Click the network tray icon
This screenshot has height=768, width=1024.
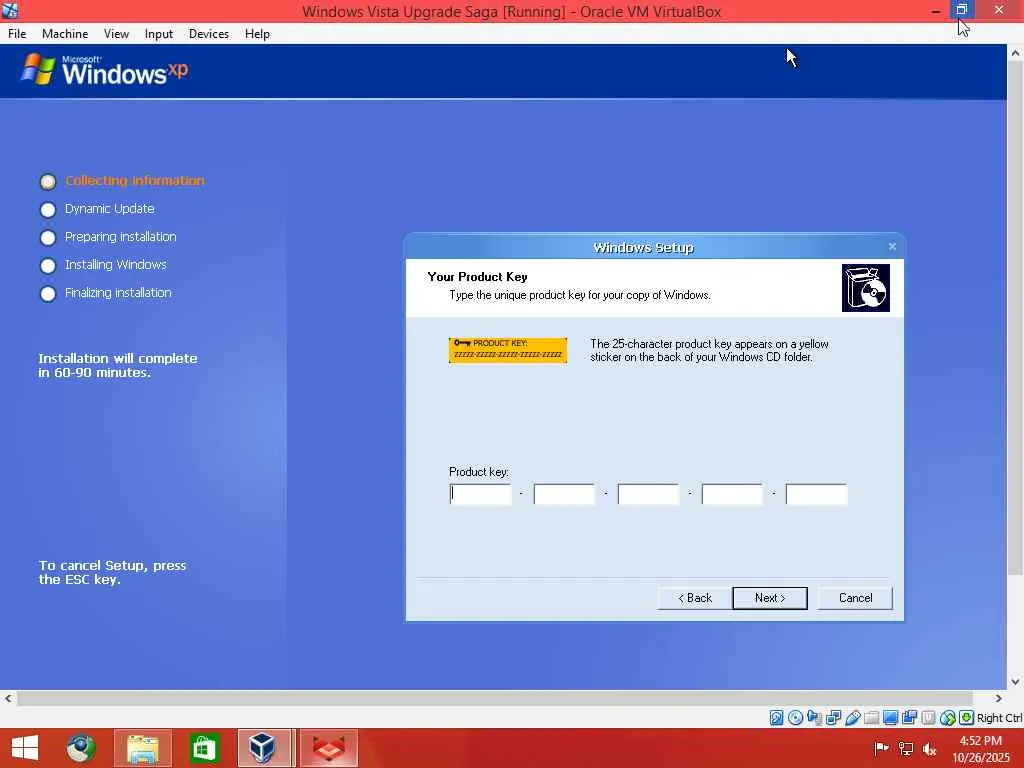[x=906, y=748]
